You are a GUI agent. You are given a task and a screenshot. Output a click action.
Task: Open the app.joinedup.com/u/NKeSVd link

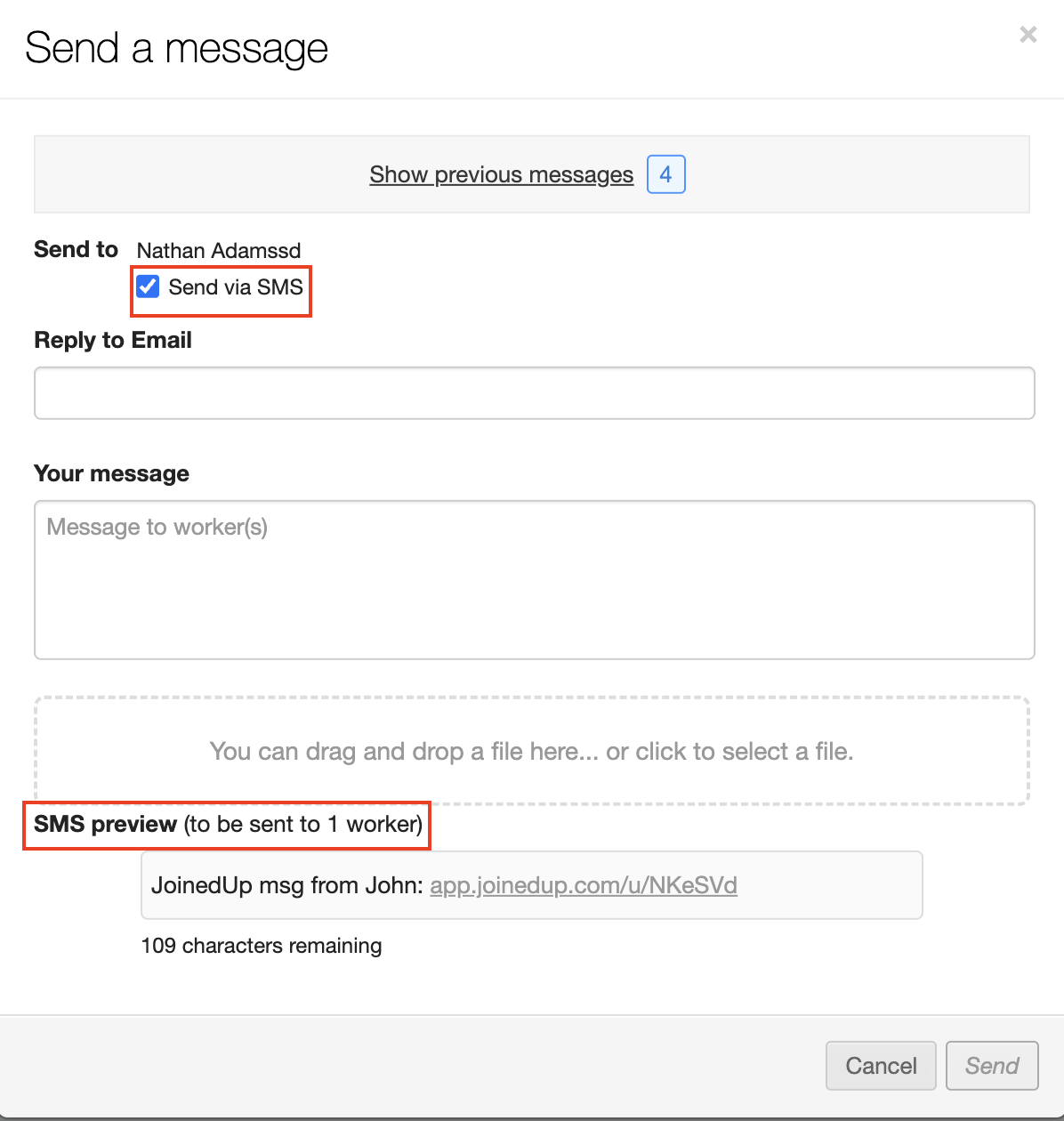point(584,885)
